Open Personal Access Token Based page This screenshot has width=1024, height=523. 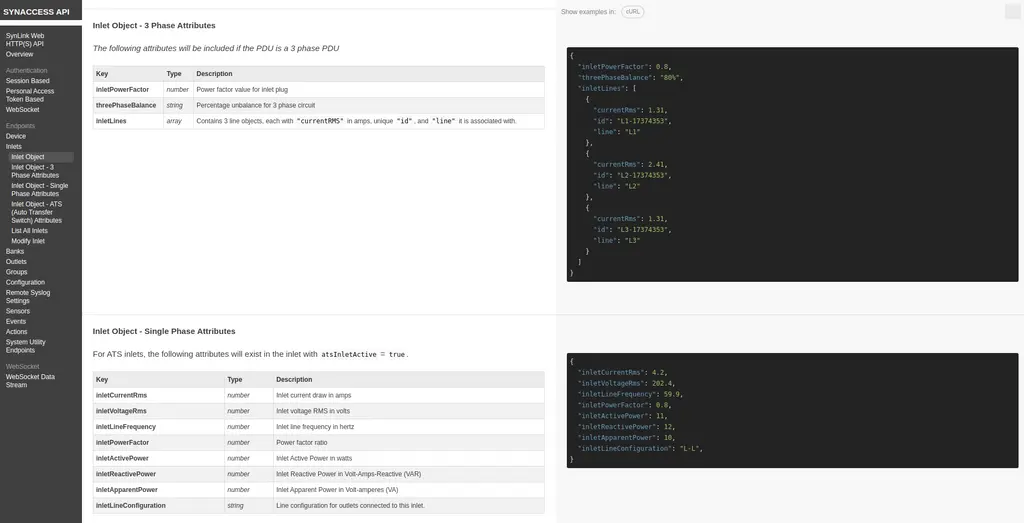pyautogui.click(x=30, y=95)
